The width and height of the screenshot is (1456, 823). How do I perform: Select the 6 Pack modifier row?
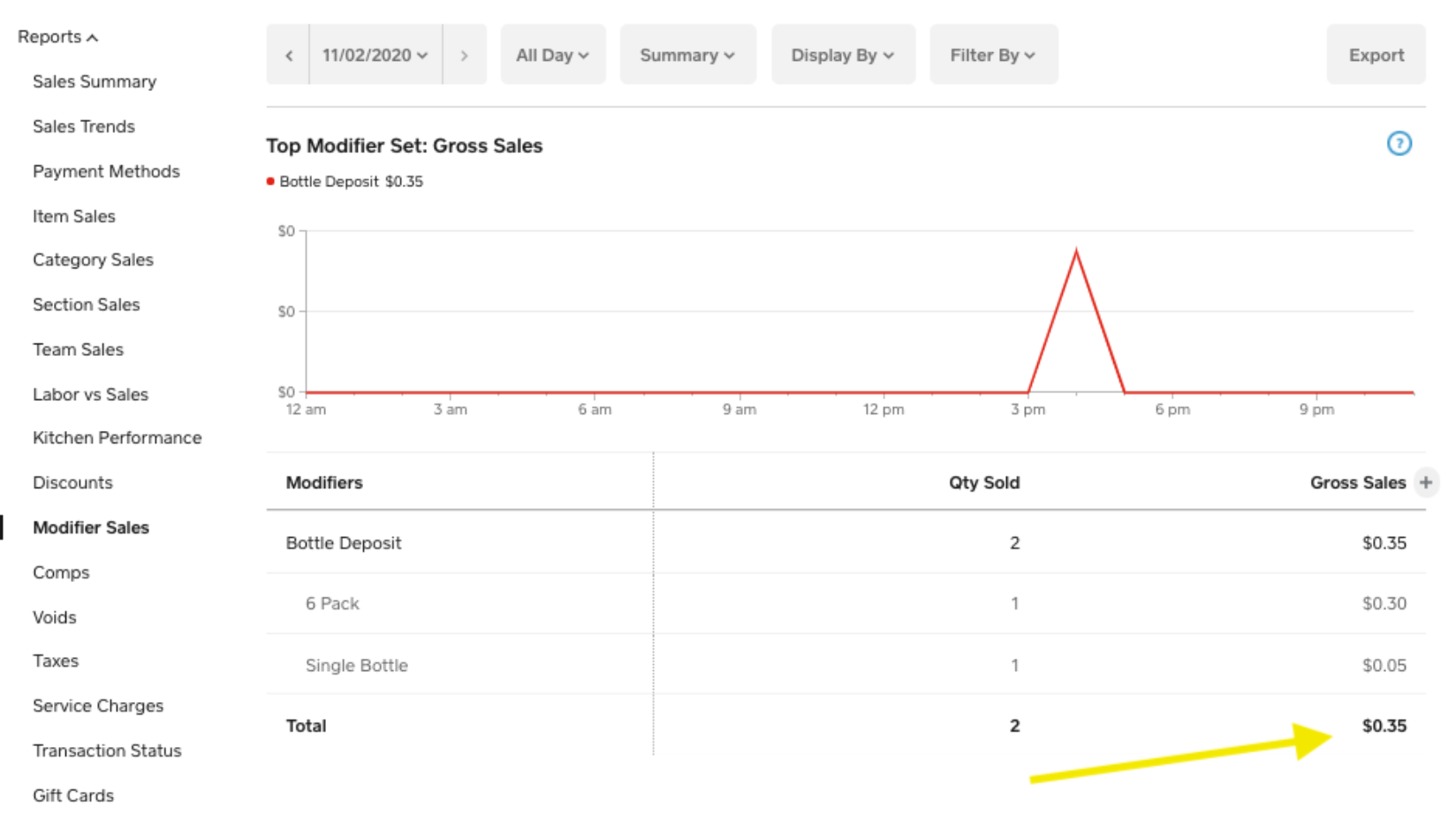tap(332, 604)
